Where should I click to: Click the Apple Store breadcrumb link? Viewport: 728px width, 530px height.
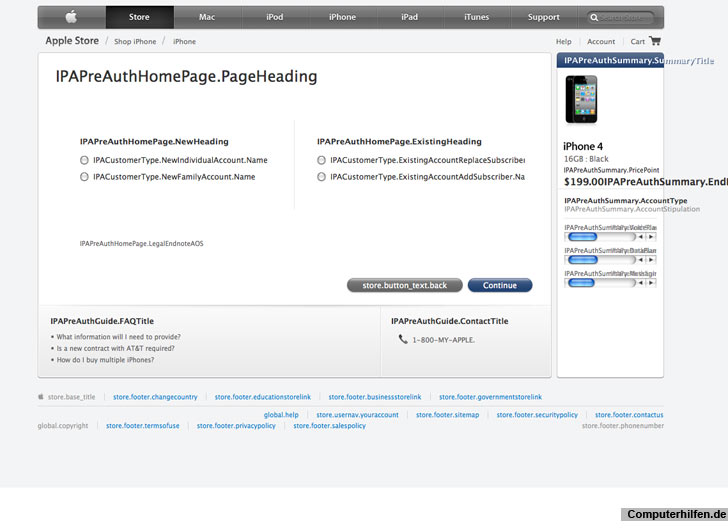click(x=72, y=41)
